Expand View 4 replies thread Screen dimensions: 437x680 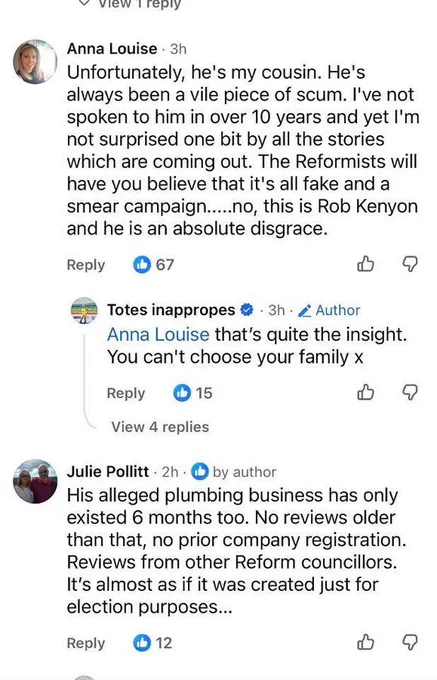pos(160,427)
